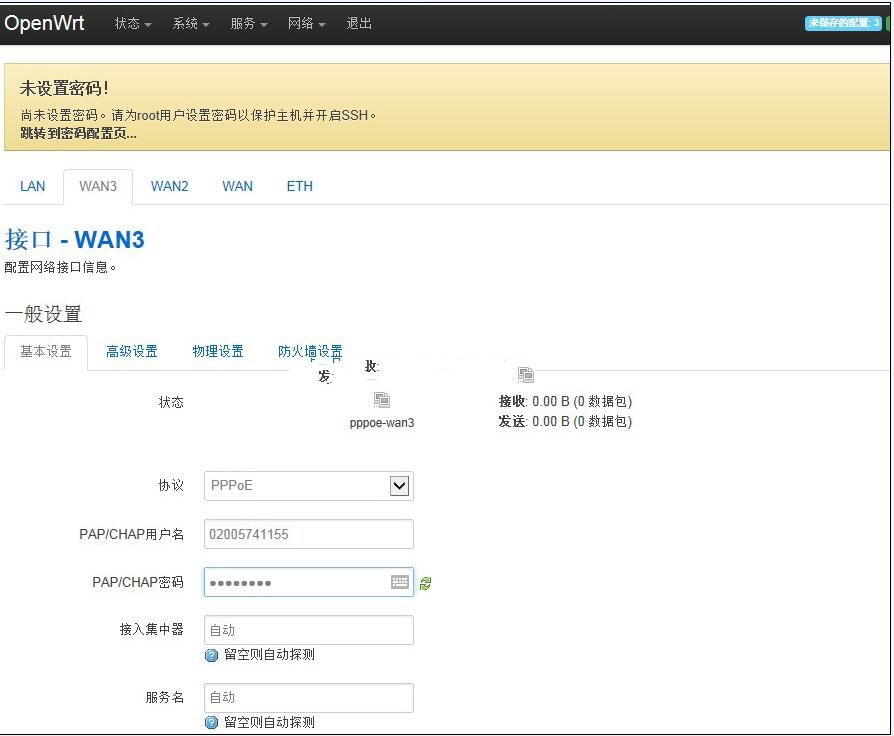
Task: Open the 防火墙设置 tab
Action: (x=310, y=351)
